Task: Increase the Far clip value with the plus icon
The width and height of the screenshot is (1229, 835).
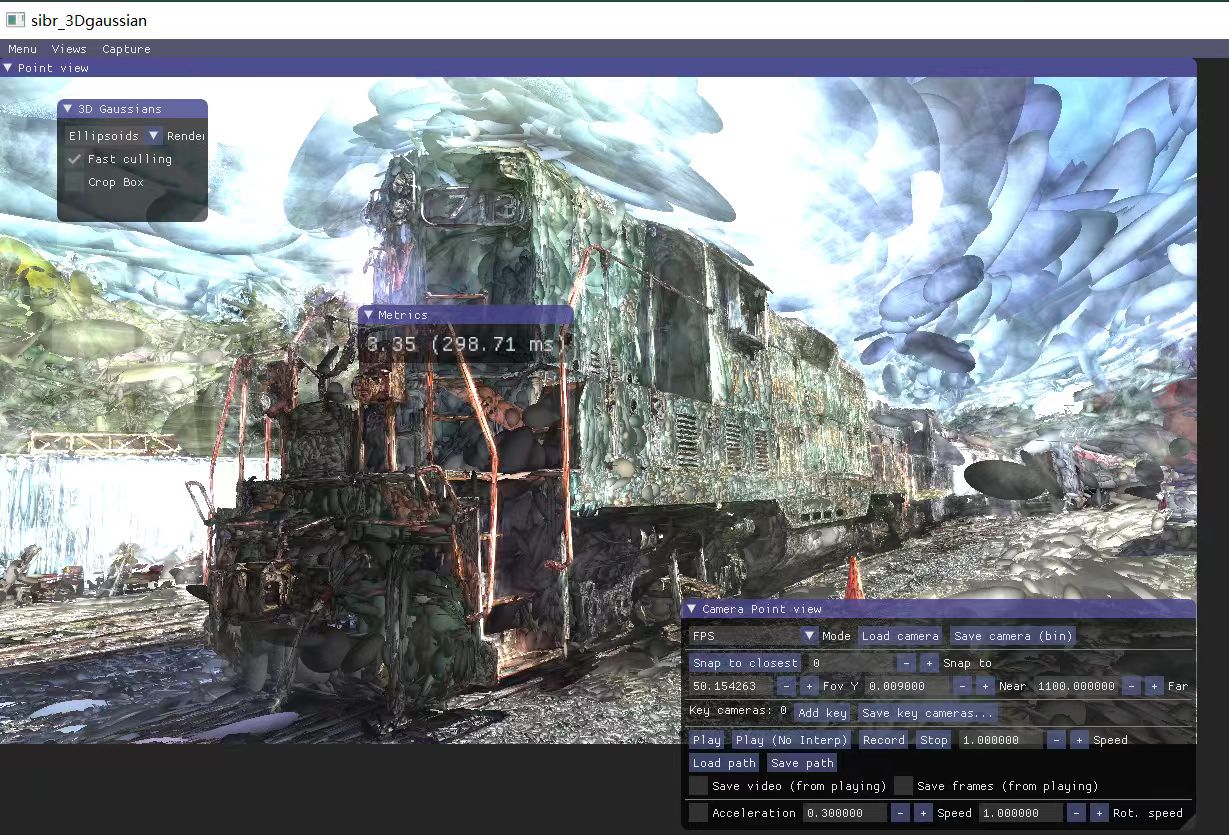Action: [1154, 686]
